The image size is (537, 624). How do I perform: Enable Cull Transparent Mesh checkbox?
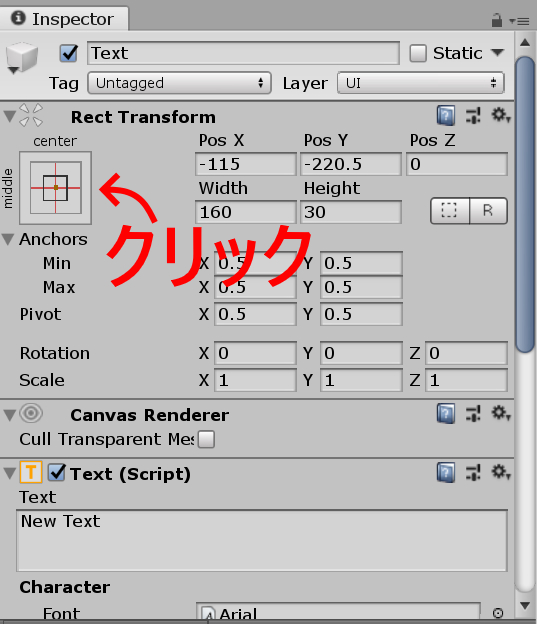tap(206, 439)
